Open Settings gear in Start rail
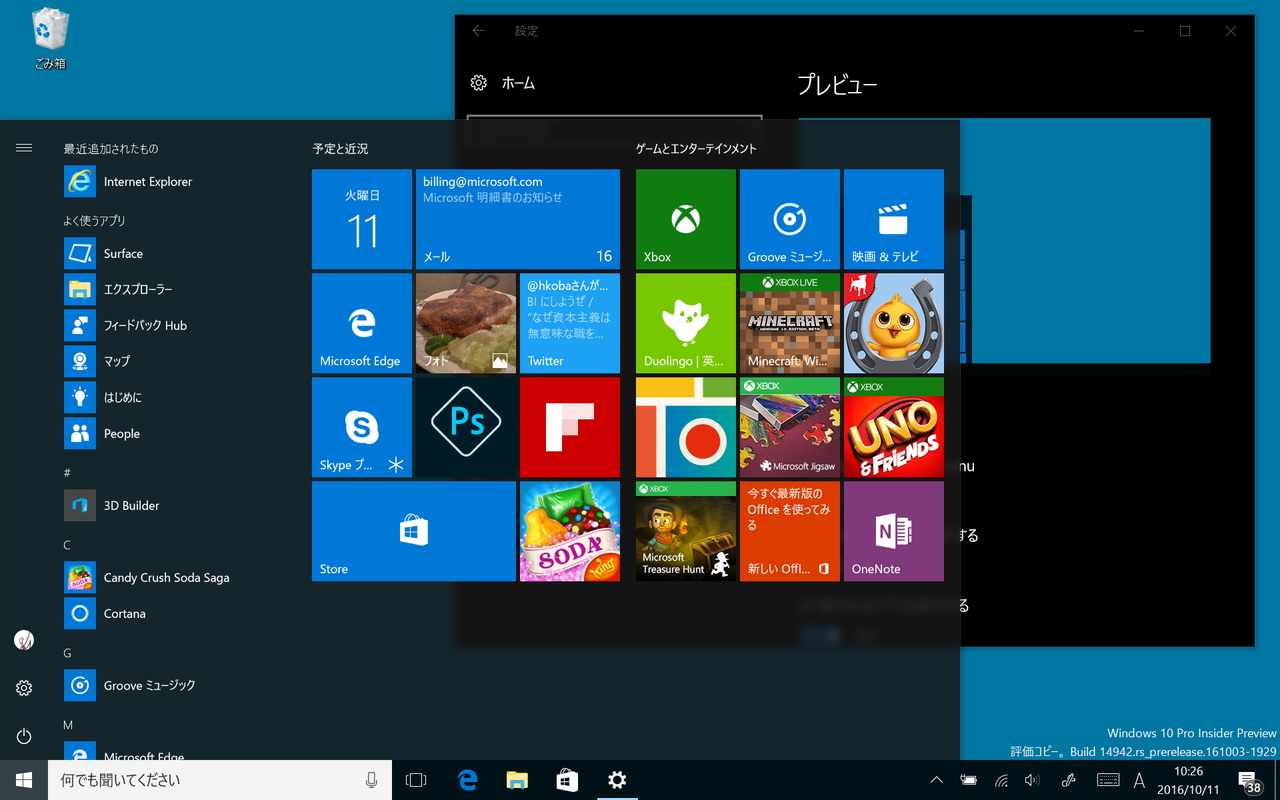Viewport: 1280px width, 800px height. pos(24,688)
